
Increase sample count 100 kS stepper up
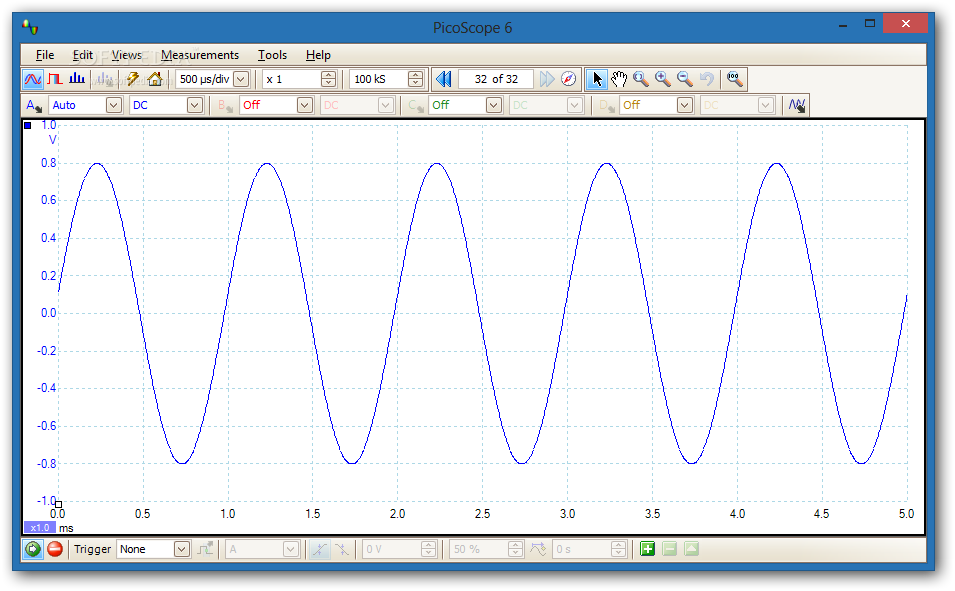(x=415, y=75)
